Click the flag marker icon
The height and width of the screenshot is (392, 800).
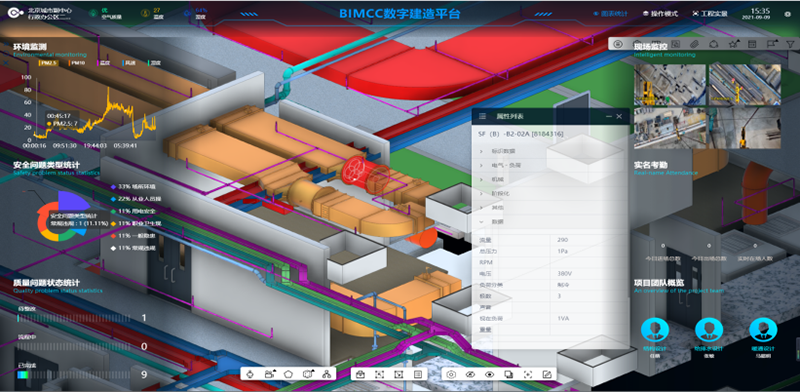[x=771, y=44]
